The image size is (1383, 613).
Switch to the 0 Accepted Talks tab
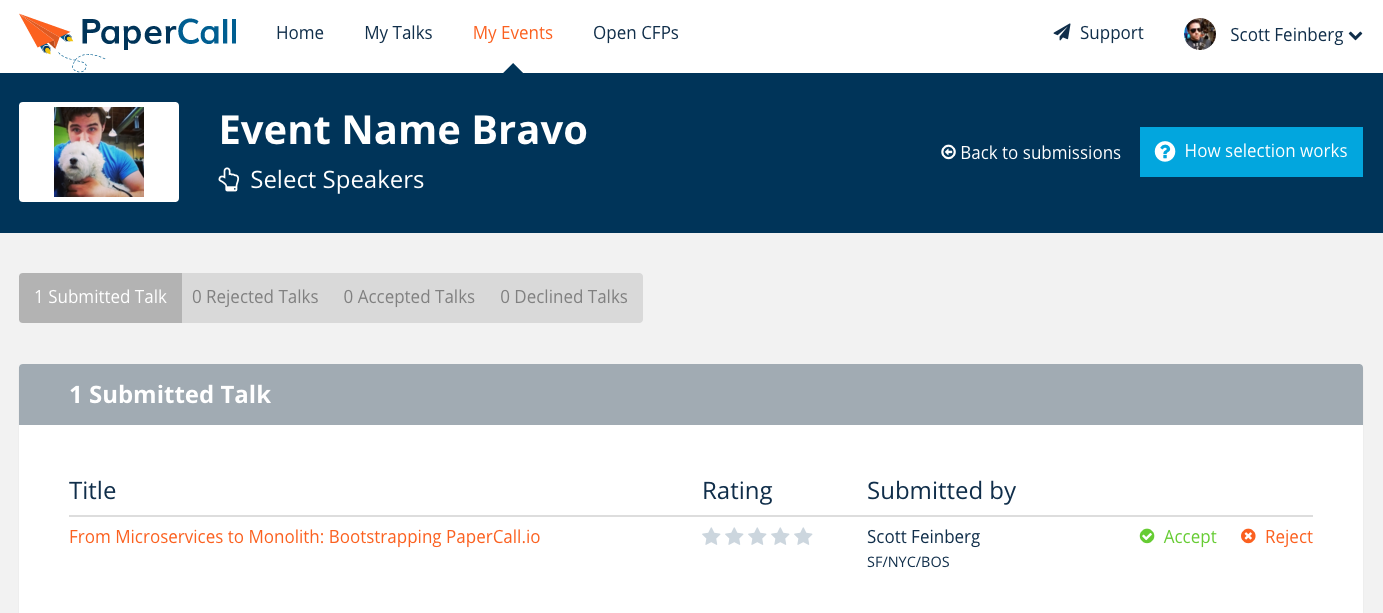409,297
